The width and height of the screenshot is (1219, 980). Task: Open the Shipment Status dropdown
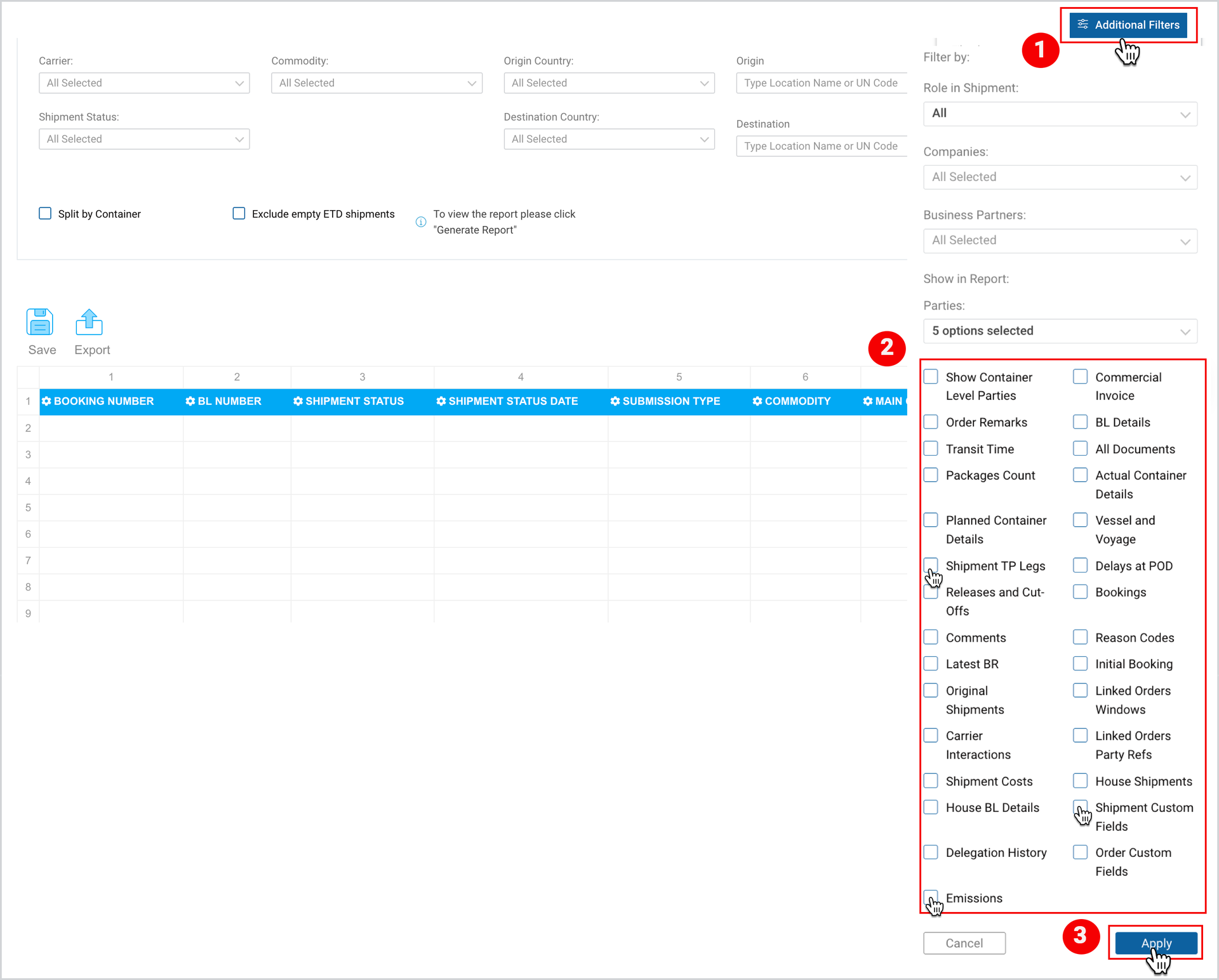tap(144, 139)
